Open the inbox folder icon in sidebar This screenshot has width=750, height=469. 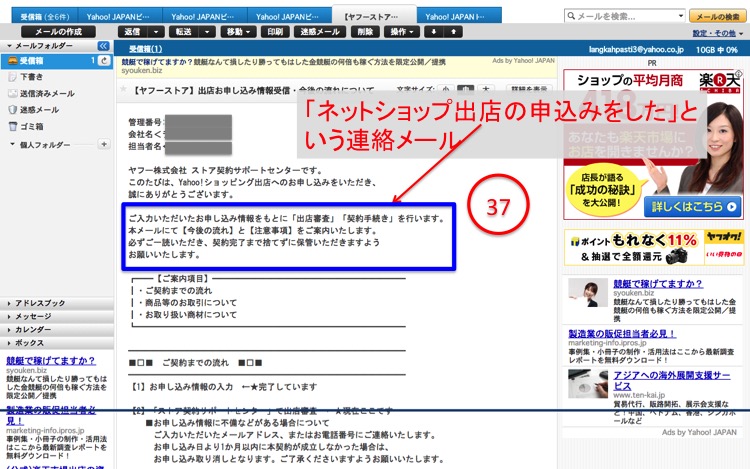coord(12,61)
